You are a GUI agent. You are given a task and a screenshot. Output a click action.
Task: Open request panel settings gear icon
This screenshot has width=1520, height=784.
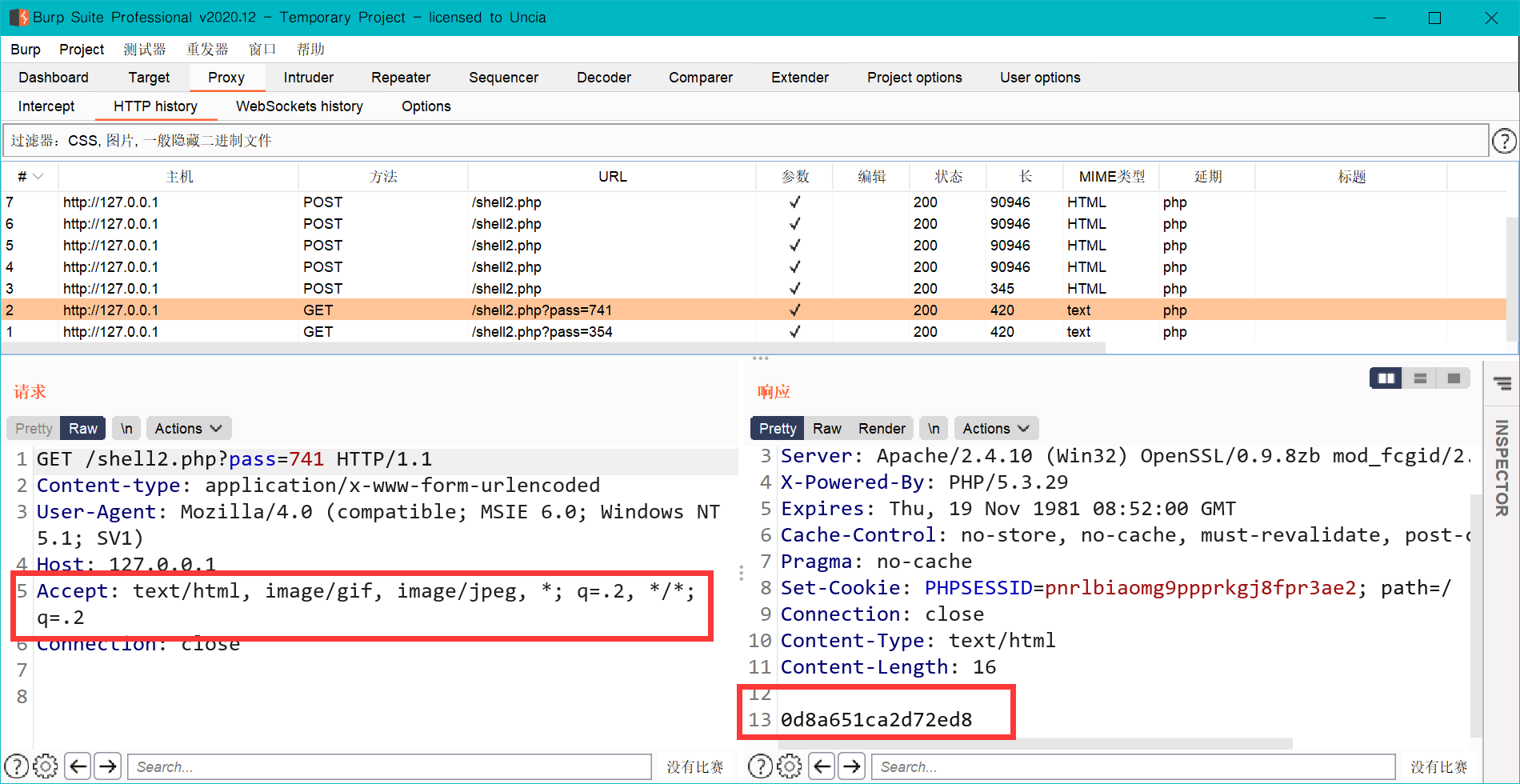(46, 766)
